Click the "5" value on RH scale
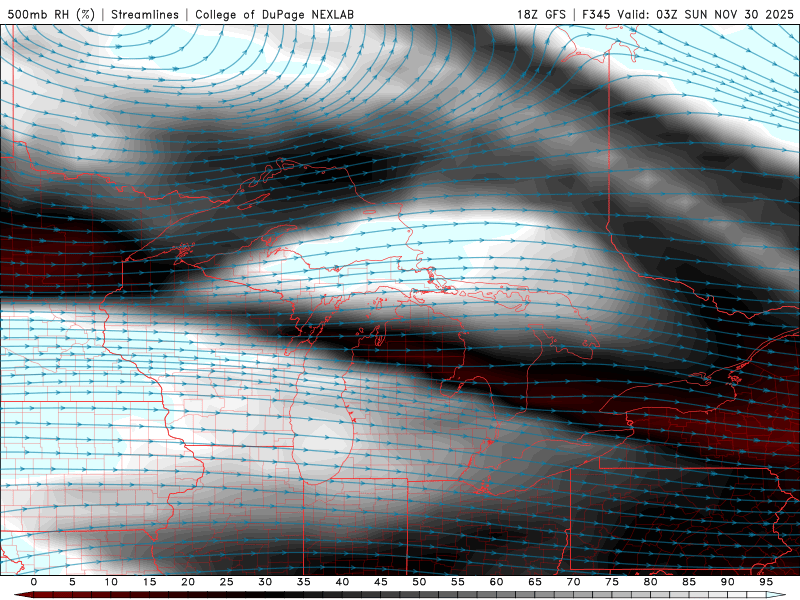 tap(72, 582)
